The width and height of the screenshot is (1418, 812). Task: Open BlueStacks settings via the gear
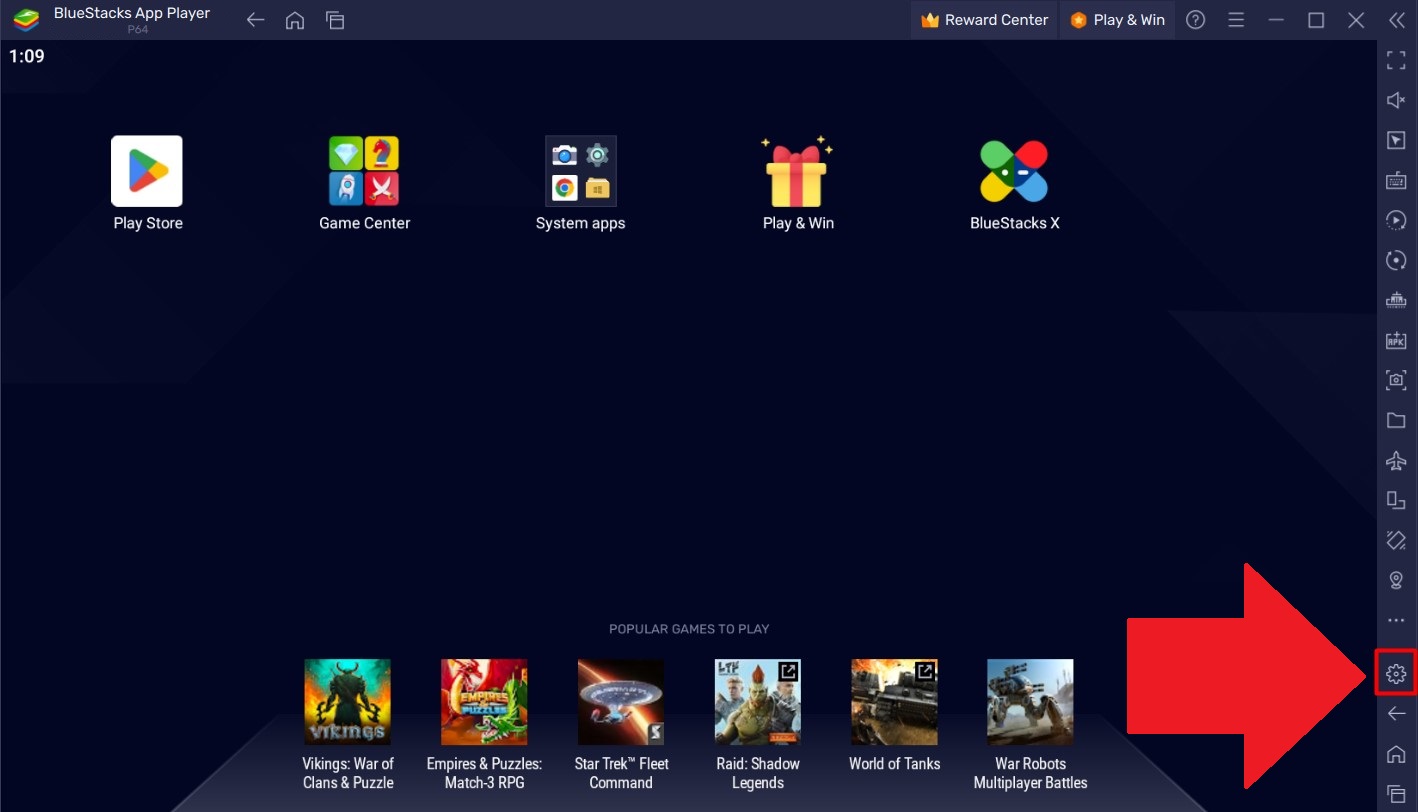[1396, 672]
